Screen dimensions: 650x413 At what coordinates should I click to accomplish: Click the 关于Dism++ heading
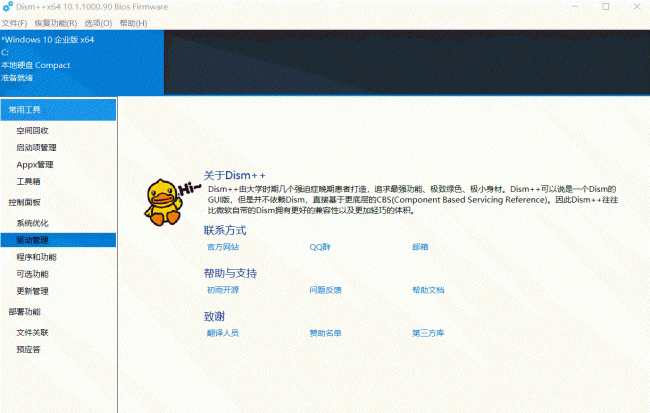click(234, 175)
